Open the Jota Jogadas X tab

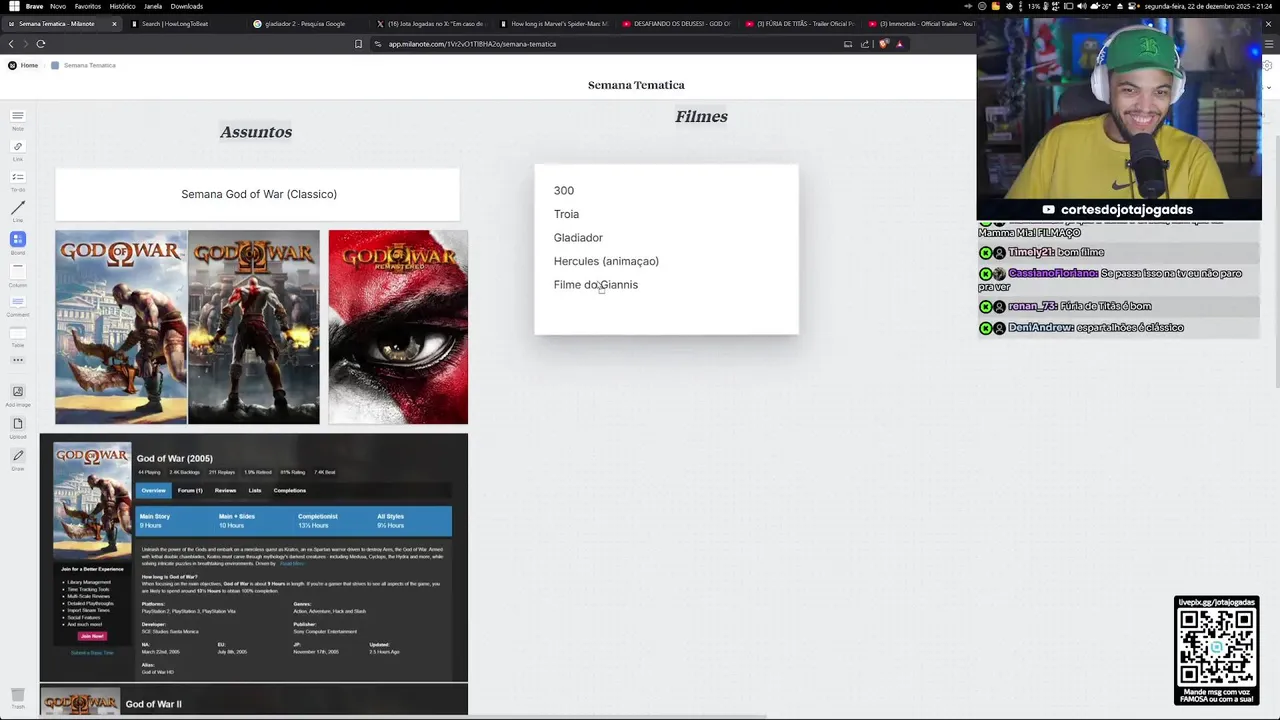pyautogui.click(x=430, y=23)
